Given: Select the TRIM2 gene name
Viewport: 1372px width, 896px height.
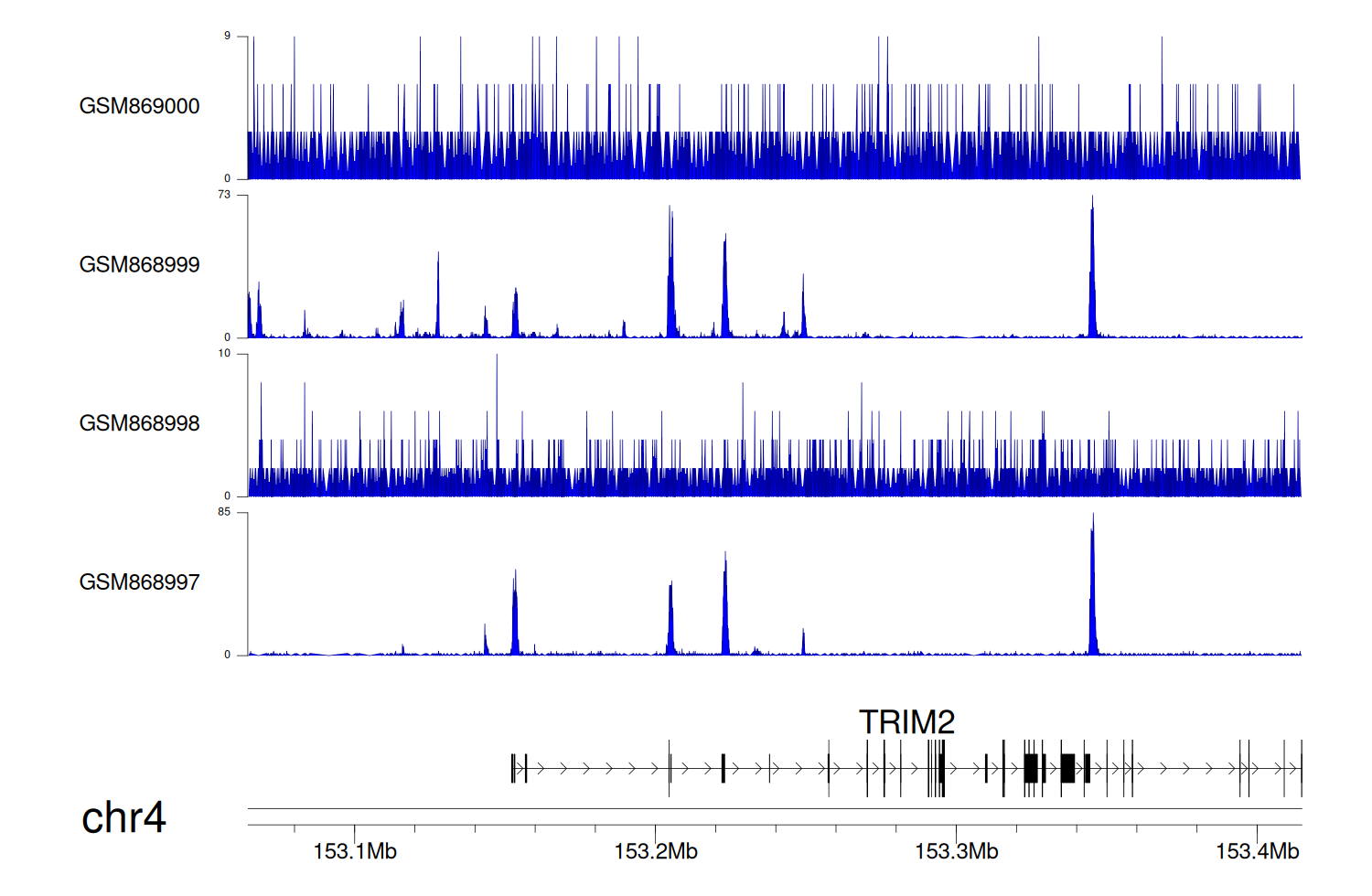Looking at the screenshot, I should pos(906,722).
